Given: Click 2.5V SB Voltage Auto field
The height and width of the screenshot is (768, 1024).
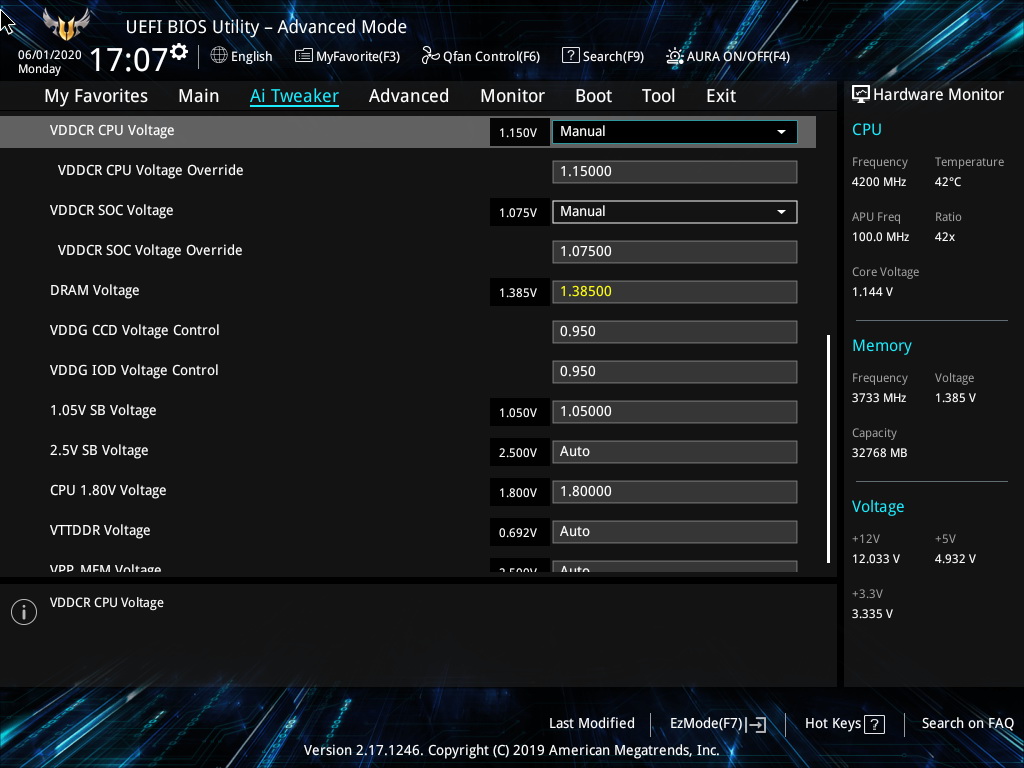Looking at the screenshot, I should [x=675, y=452].
